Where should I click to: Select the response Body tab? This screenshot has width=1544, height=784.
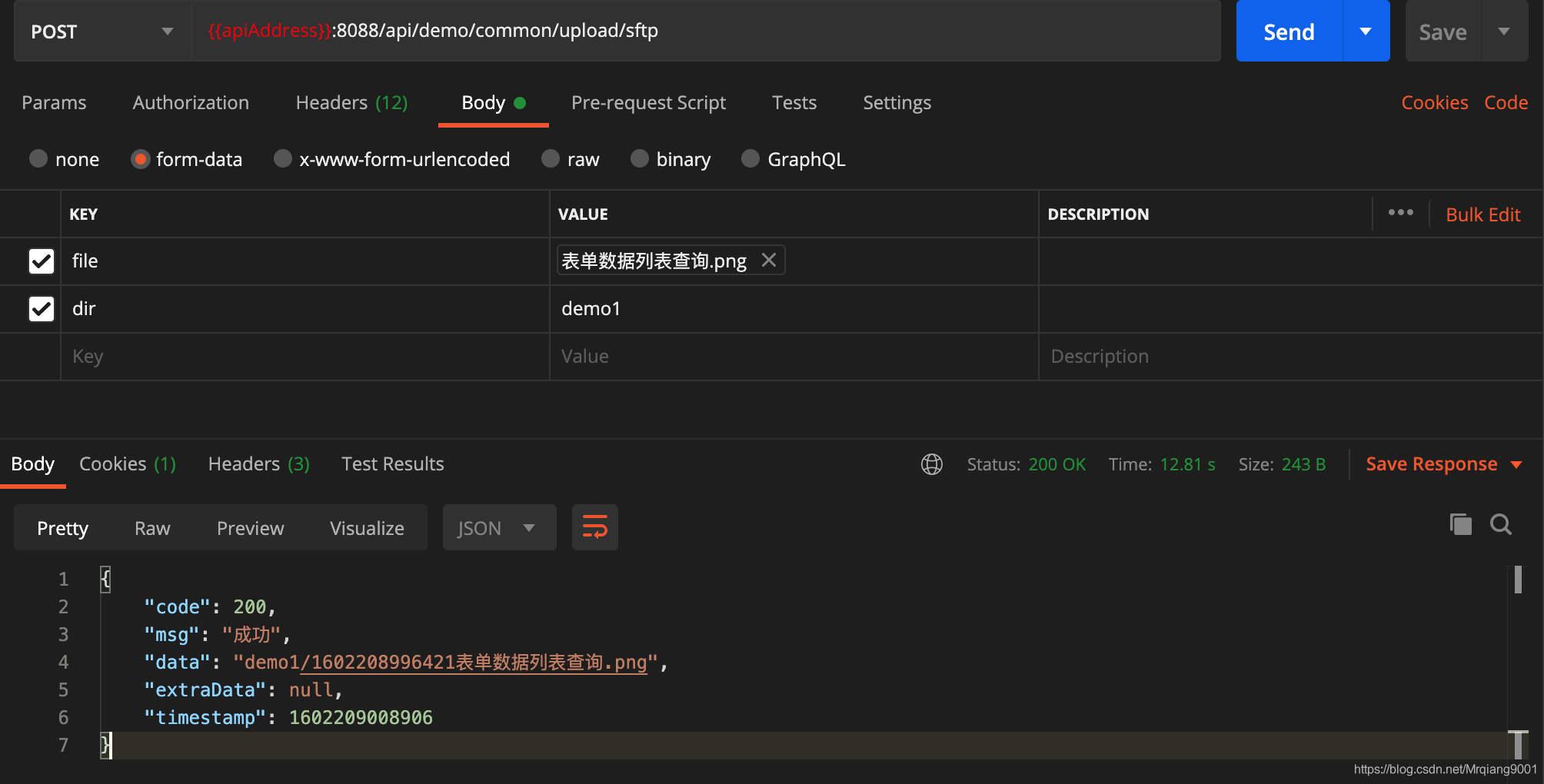[x=33, y=463]
